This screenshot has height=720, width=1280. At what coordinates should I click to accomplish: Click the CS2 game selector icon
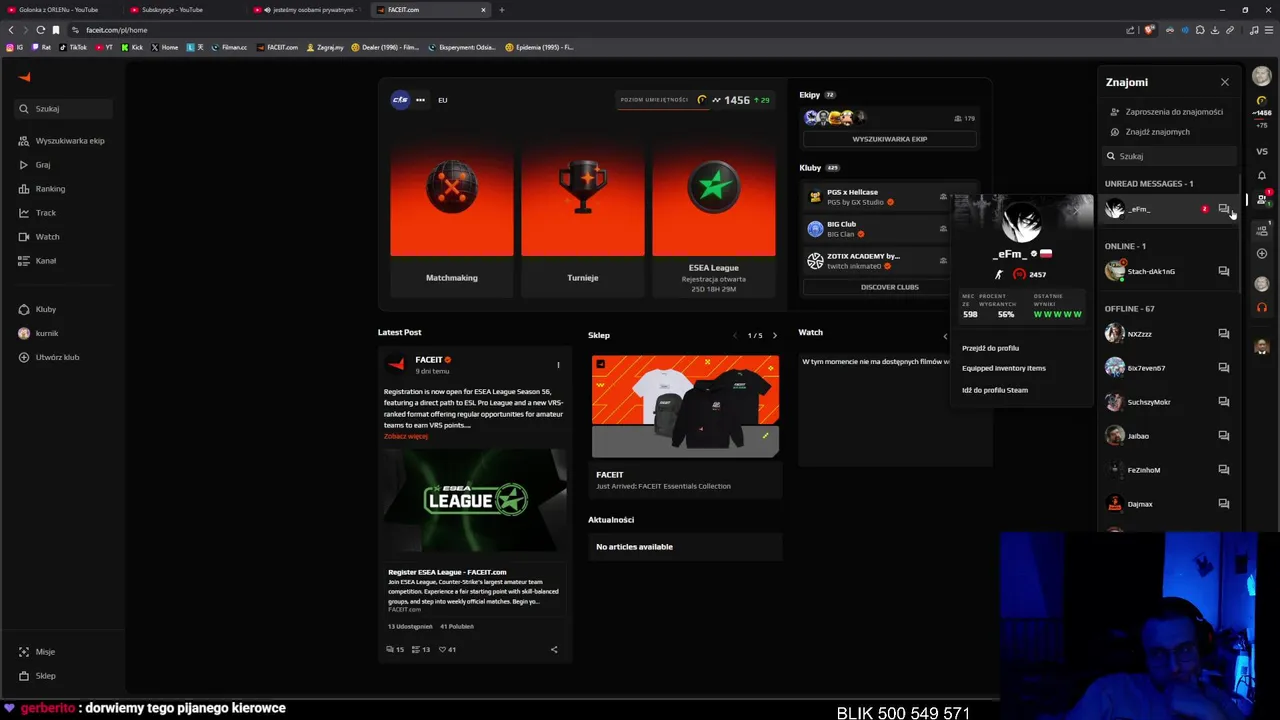click(400, 100)
